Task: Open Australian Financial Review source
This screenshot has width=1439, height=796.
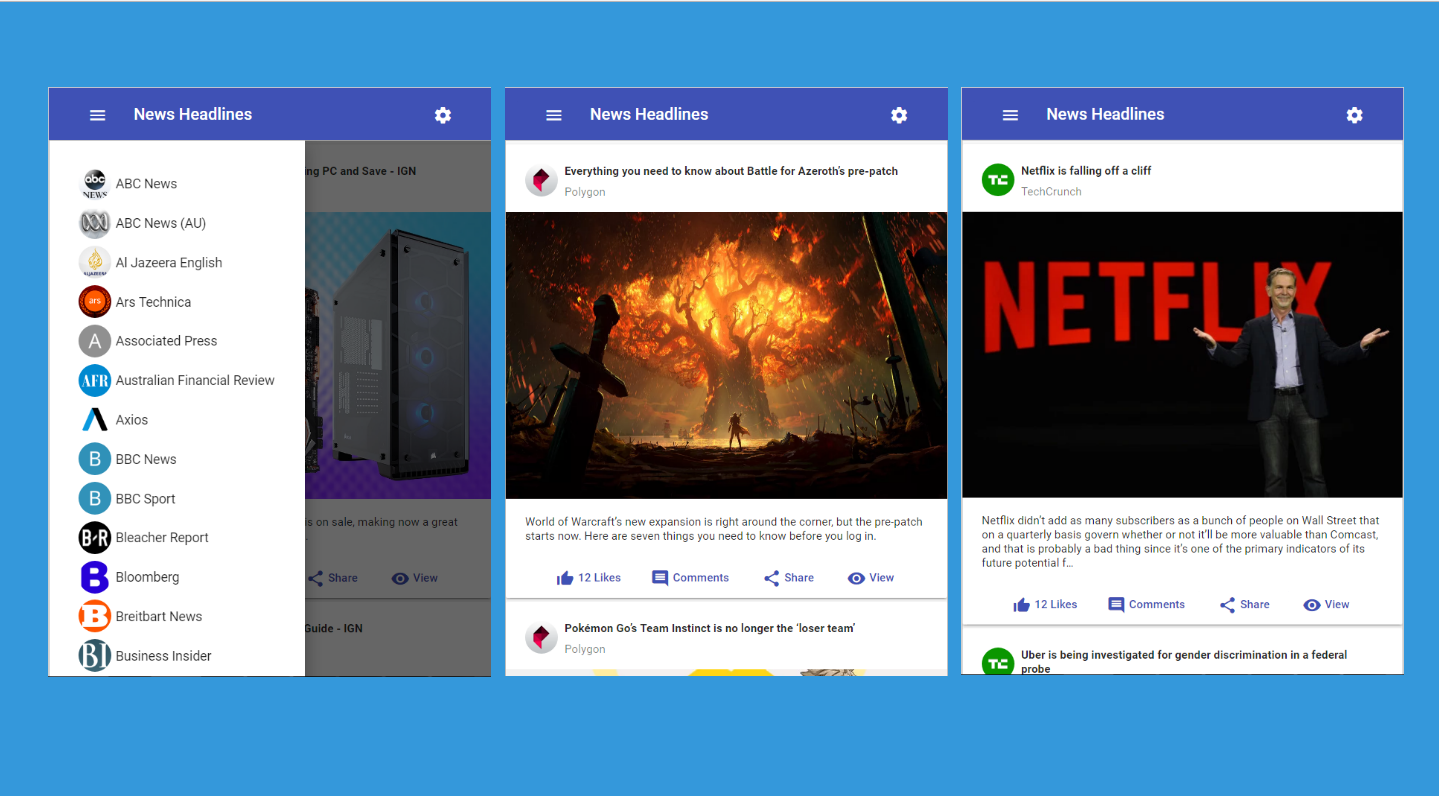Action: [194, 381]
